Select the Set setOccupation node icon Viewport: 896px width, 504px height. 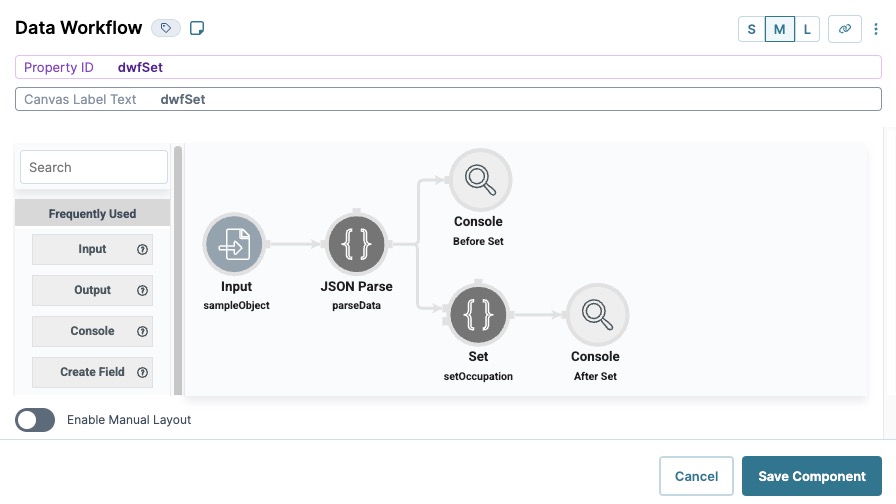pos(478,314)
